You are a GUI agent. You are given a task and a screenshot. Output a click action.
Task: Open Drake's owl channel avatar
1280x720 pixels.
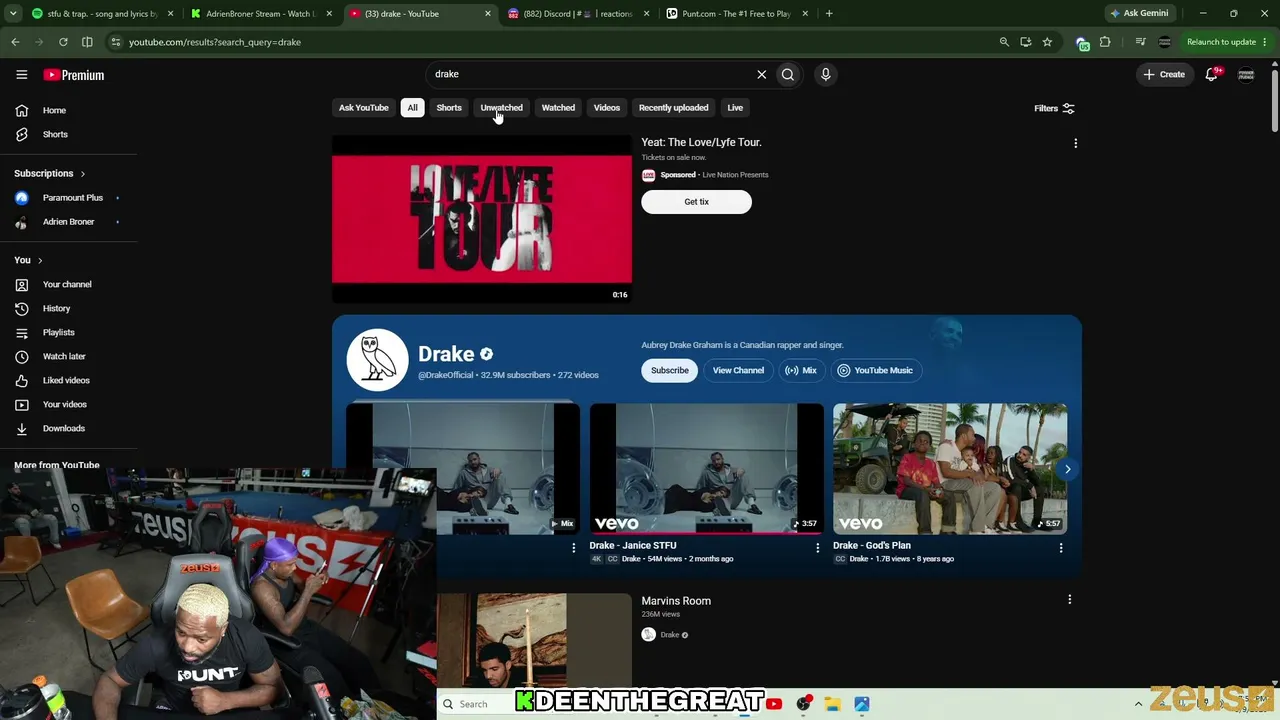coord(377,360)
